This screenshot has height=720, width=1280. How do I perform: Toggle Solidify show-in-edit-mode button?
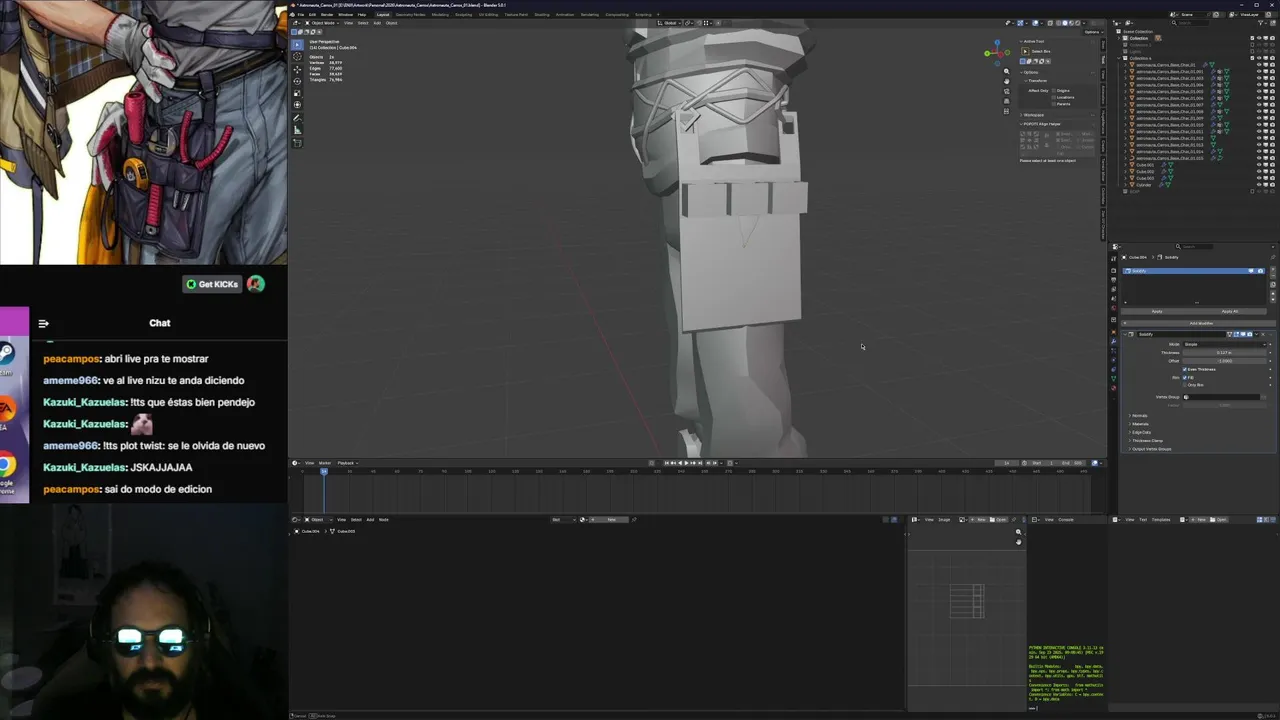[1236, 334]
